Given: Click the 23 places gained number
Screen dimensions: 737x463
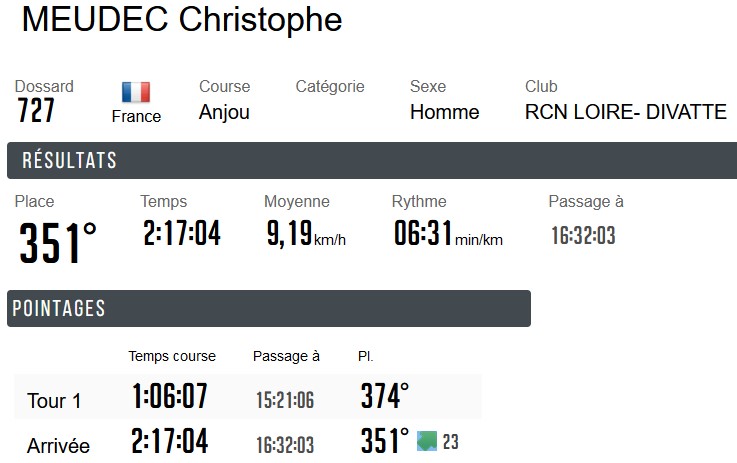Looking at the screenshot, I should click(450, 442).
